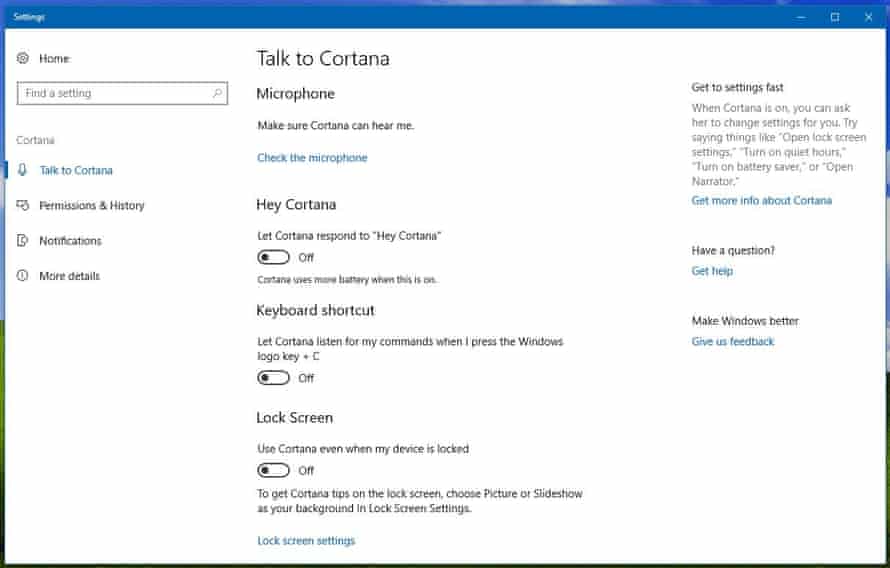Viewport: 890px width, 568px height.
Task: Open the More details page
Action: point(69,276)
